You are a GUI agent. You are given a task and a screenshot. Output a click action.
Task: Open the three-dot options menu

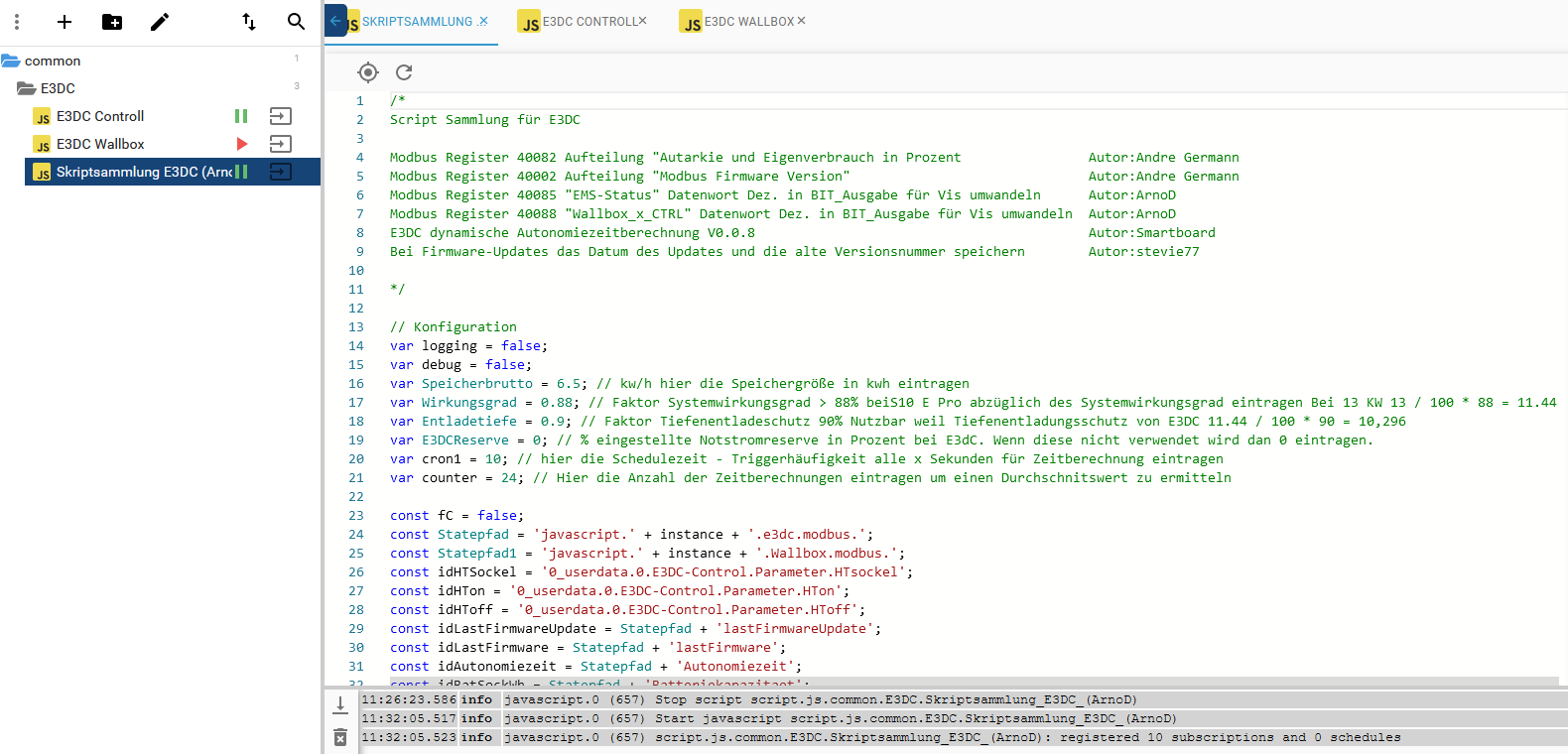[x=17, y=22]
